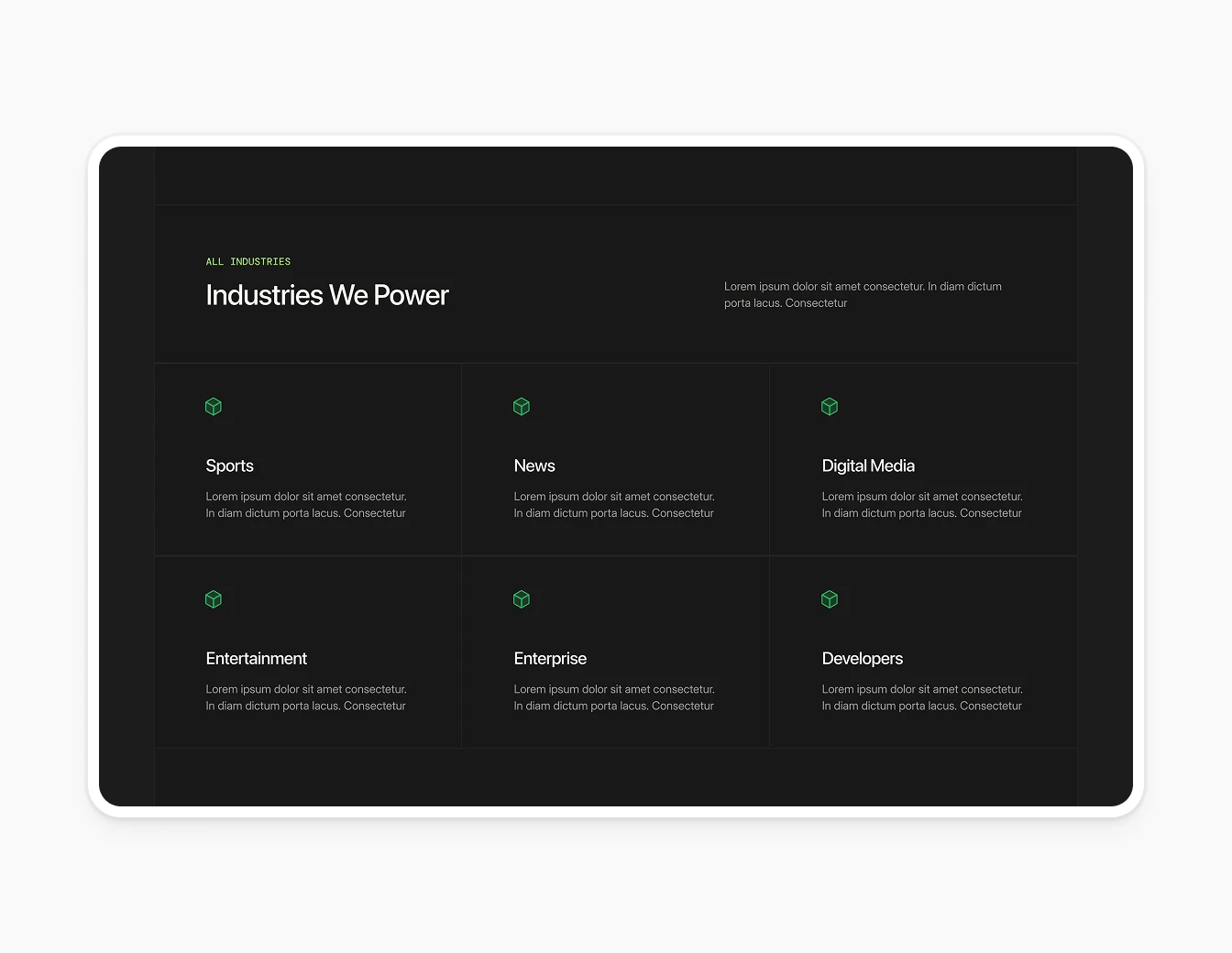Click the Entertainment card title
Viewport: 1232px width, 953px height.
point(256,658)
